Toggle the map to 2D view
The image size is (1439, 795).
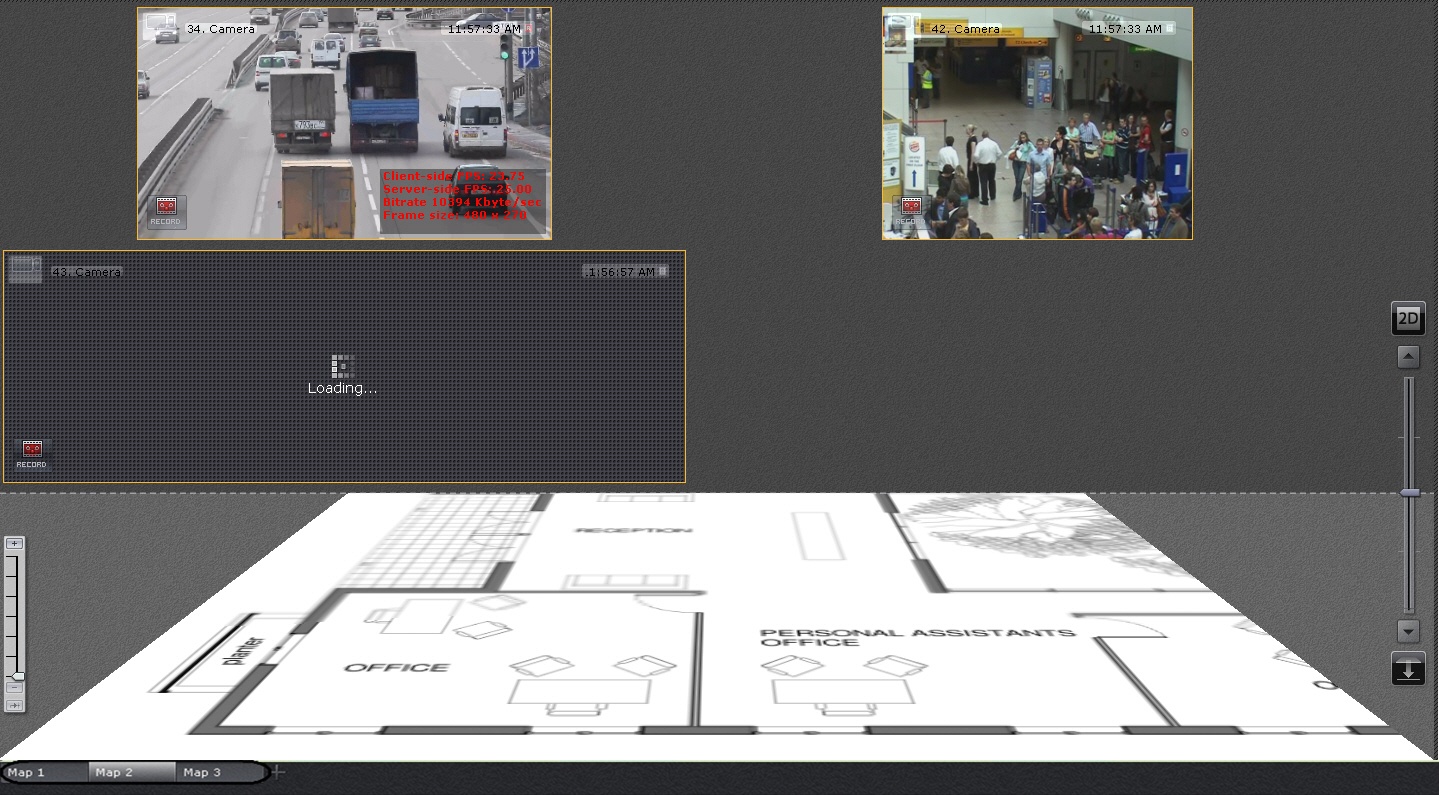[1408, 319]
